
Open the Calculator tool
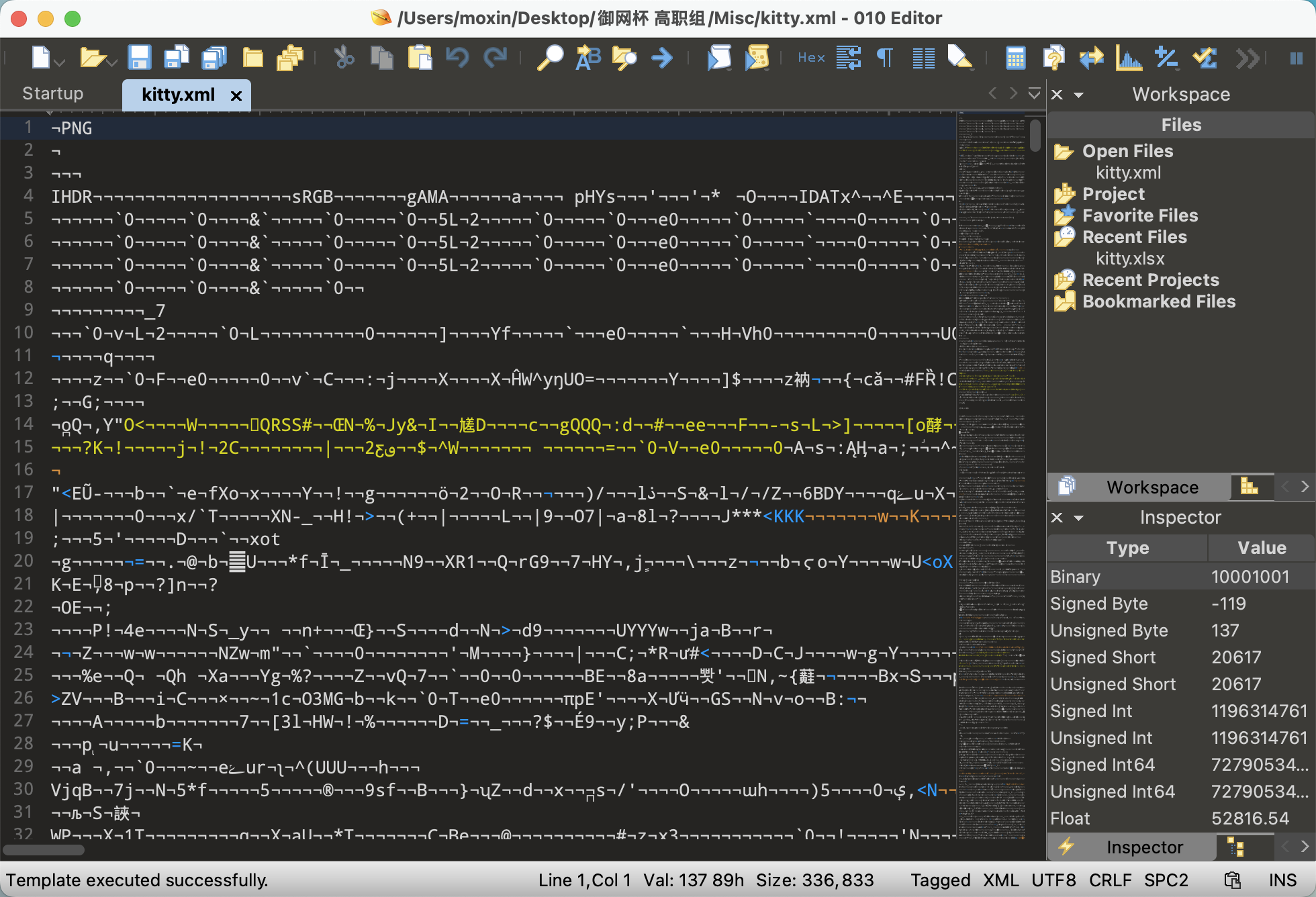[x=1015, y=58]
